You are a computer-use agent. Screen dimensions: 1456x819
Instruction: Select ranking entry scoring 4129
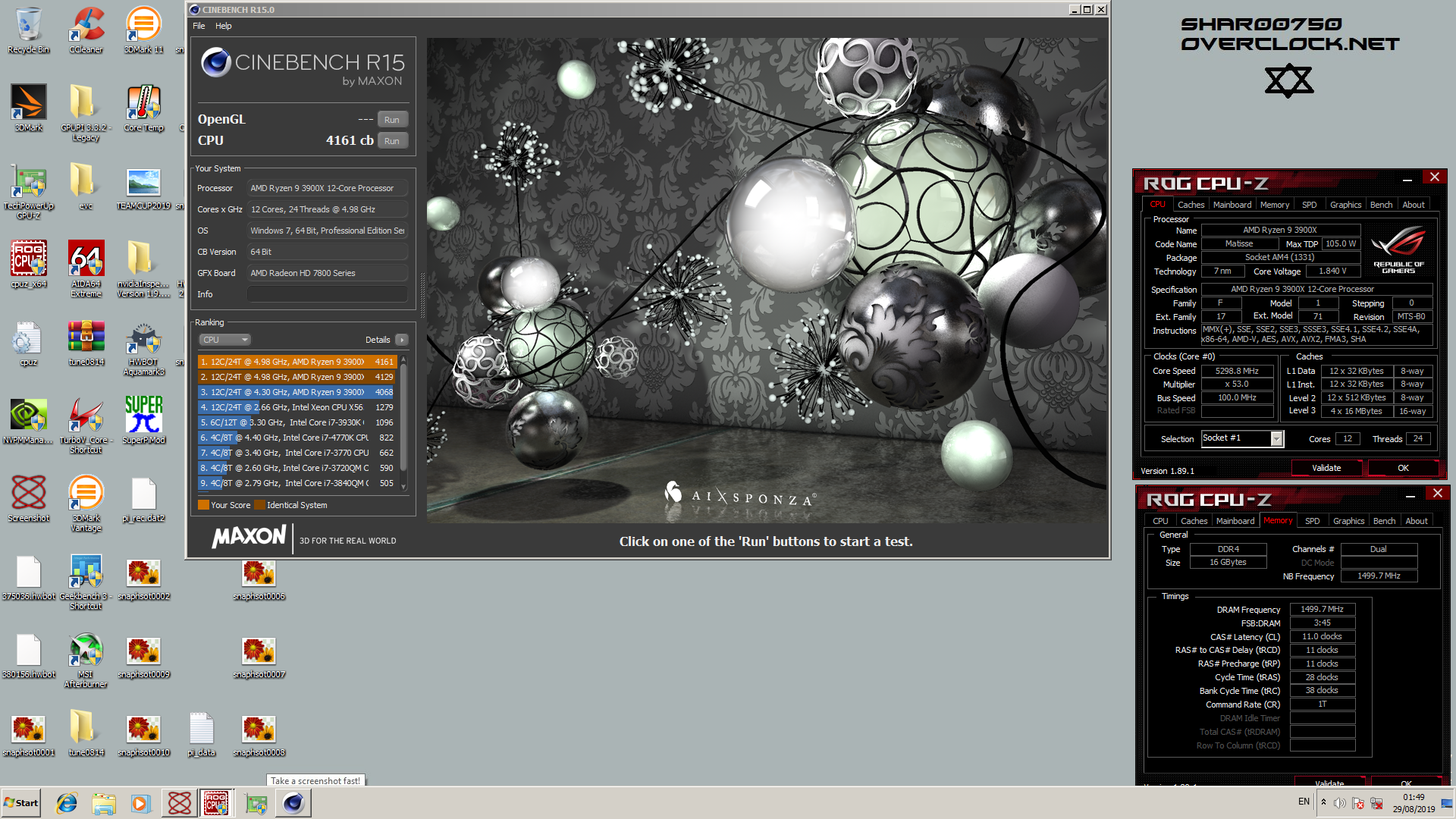tap(297, 377)
